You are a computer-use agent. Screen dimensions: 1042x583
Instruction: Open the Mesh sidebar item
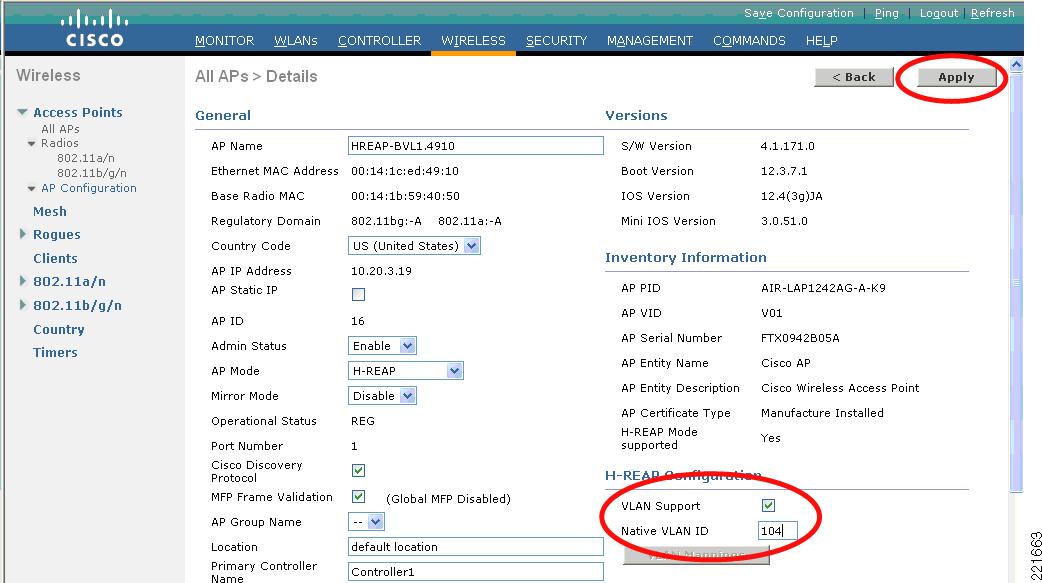[50, 211]
